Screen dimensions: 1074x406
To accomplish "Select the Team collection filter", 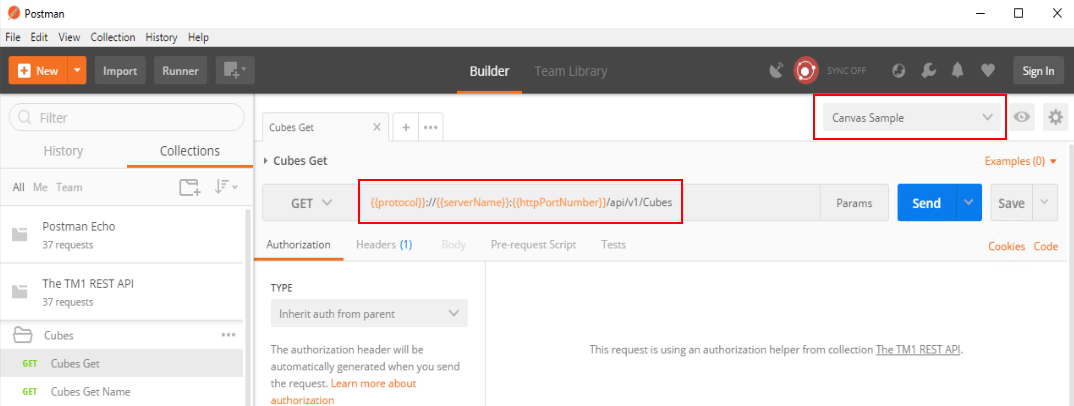I will click(69, 187).
